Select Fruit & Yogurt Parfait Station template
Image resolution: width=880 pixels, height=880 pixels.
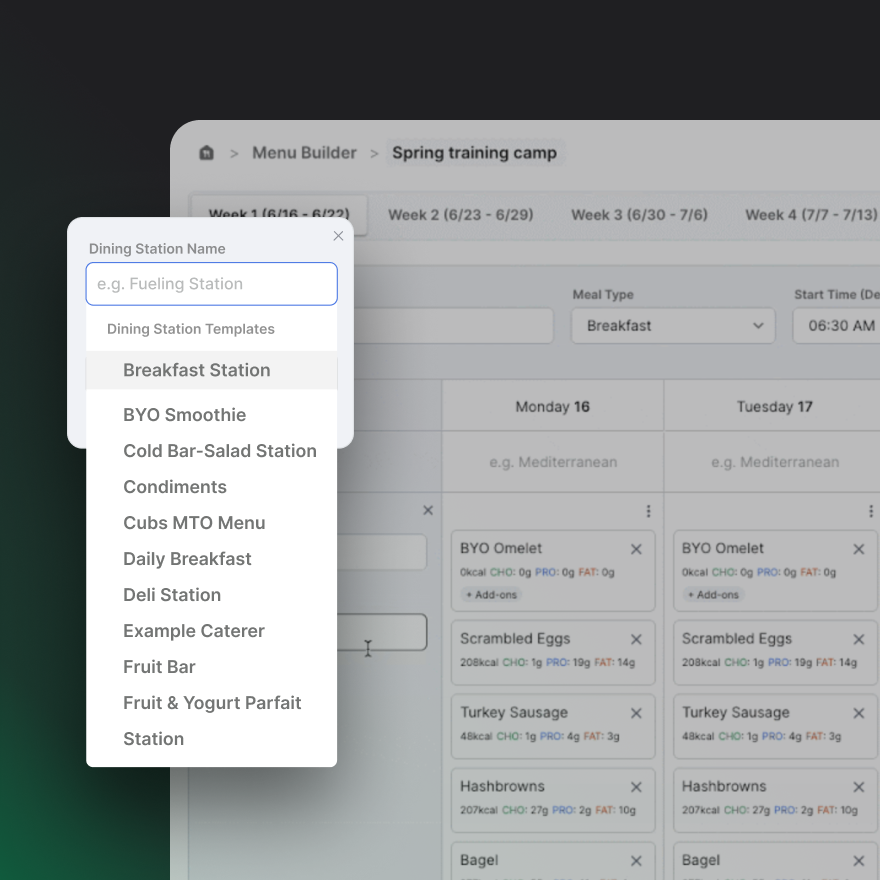(212, 721)
